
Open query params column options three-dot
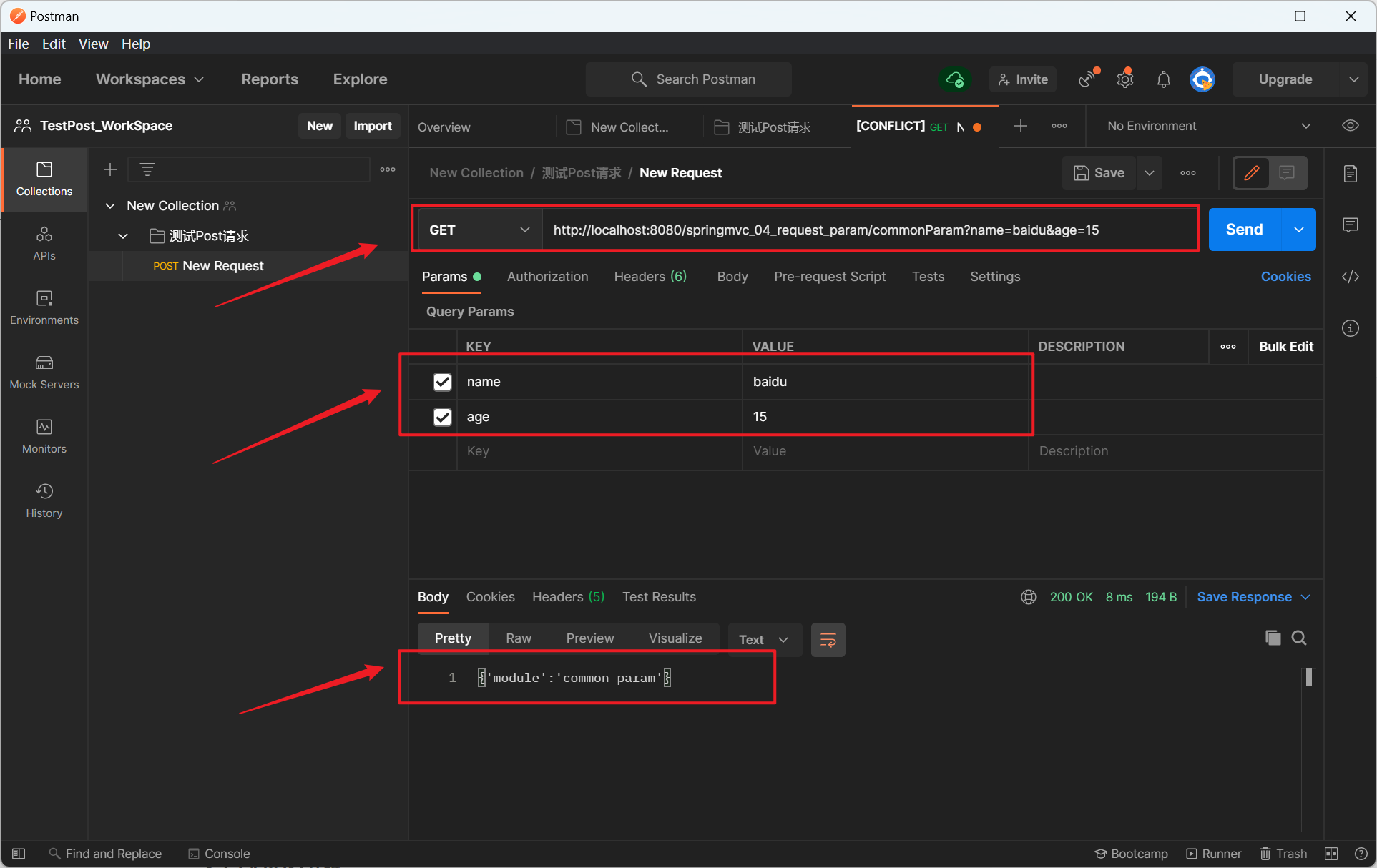click(1228, 347)
